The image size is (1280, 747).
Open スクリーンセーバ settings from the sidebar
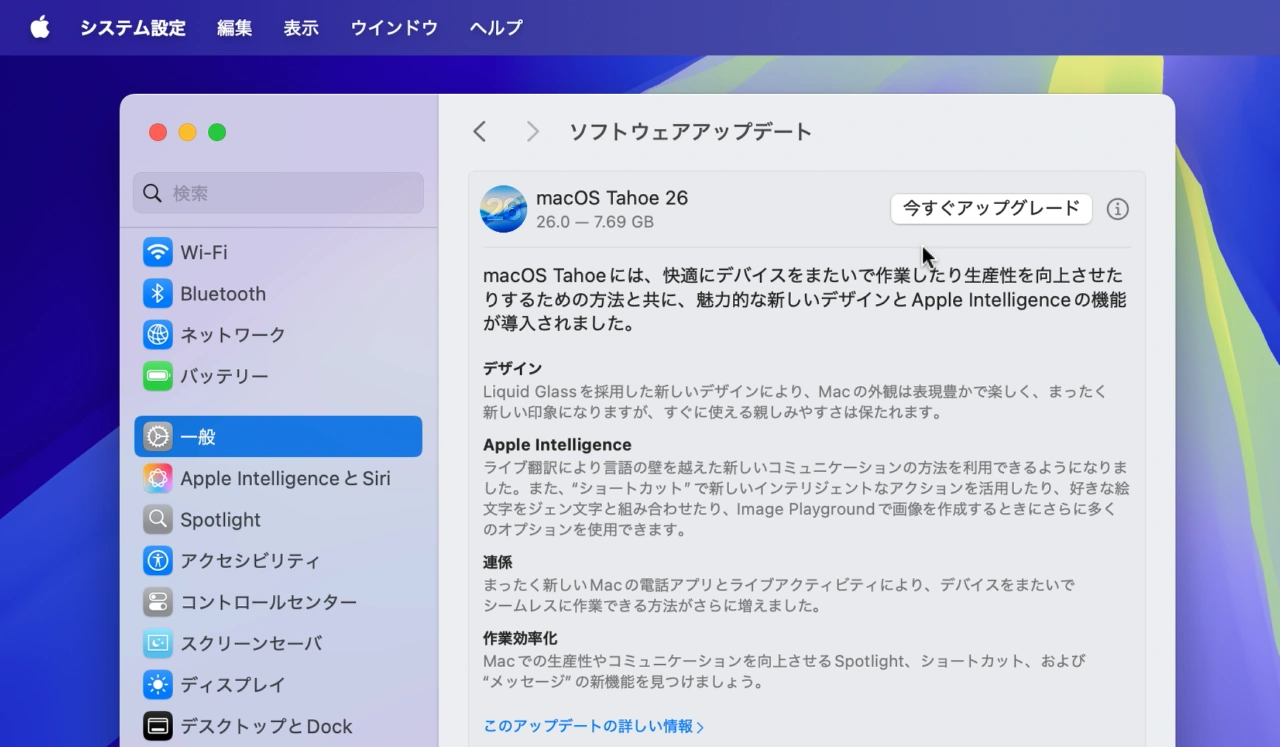tap(158, 643)
